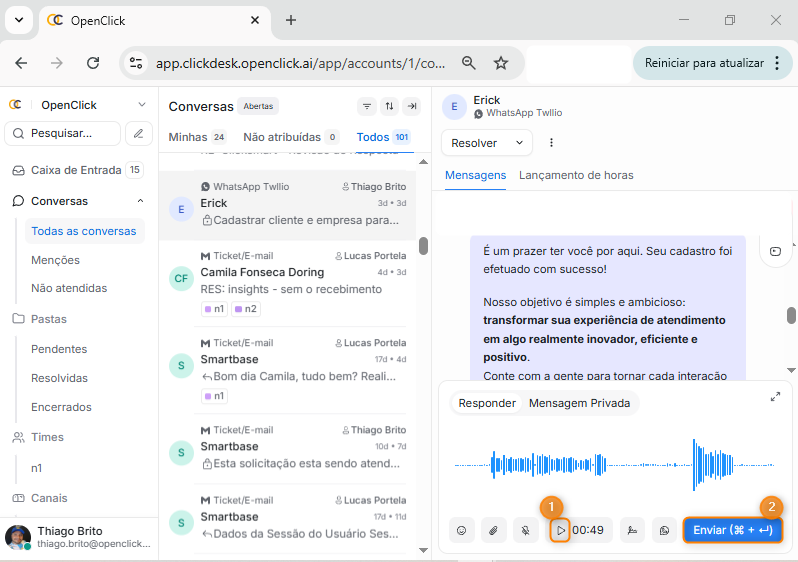
Task: Switch to Lançamento de horas tab
Action: (x=576, y=175)
